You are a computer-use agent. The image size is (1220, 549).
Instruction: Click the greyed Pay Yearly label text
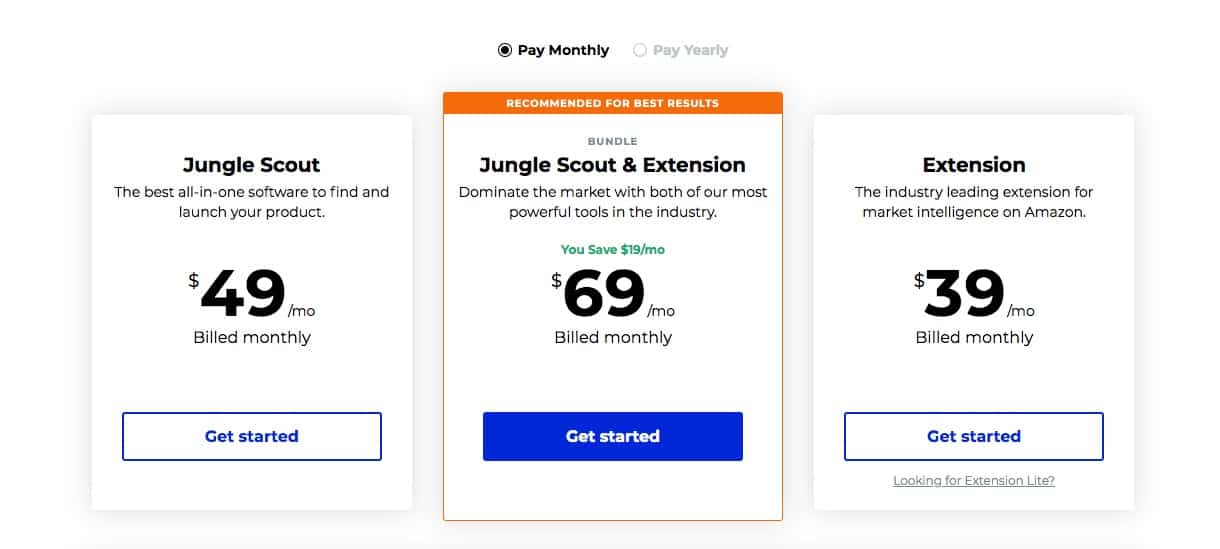tap(690, 50)
